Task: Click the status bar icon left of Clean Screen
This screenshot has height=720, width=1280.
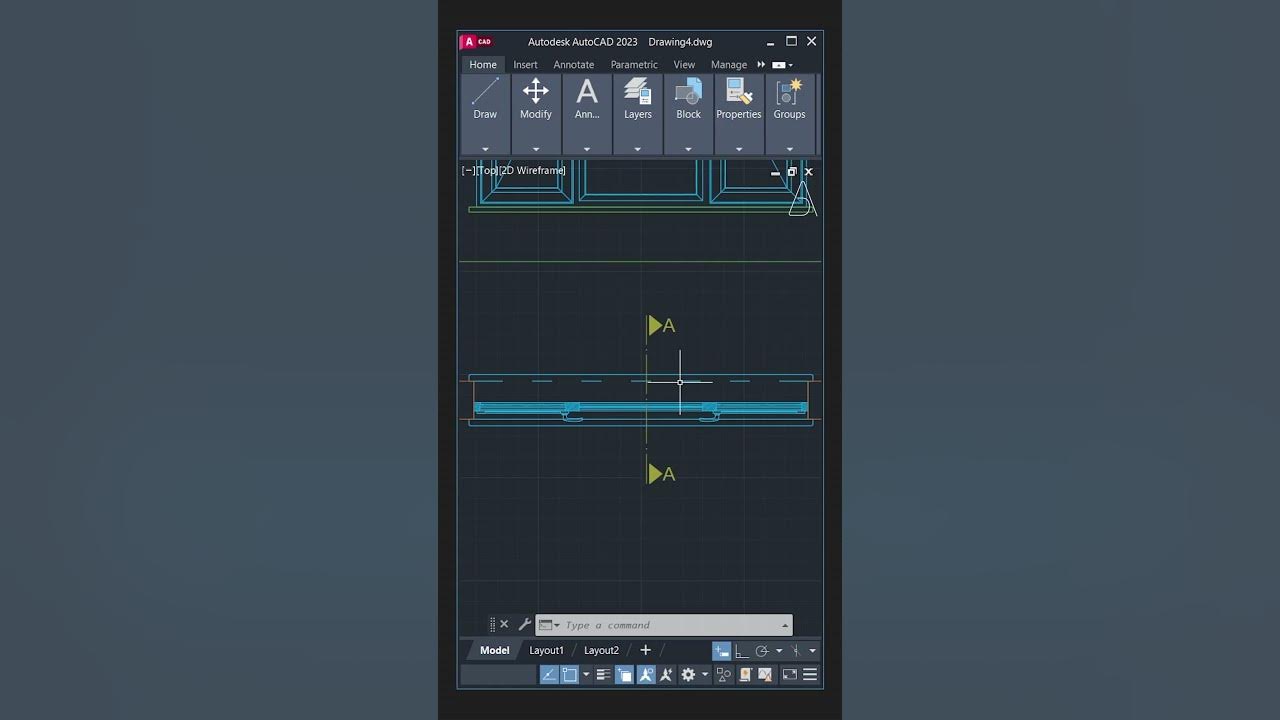Action: (x=766, y=675)
